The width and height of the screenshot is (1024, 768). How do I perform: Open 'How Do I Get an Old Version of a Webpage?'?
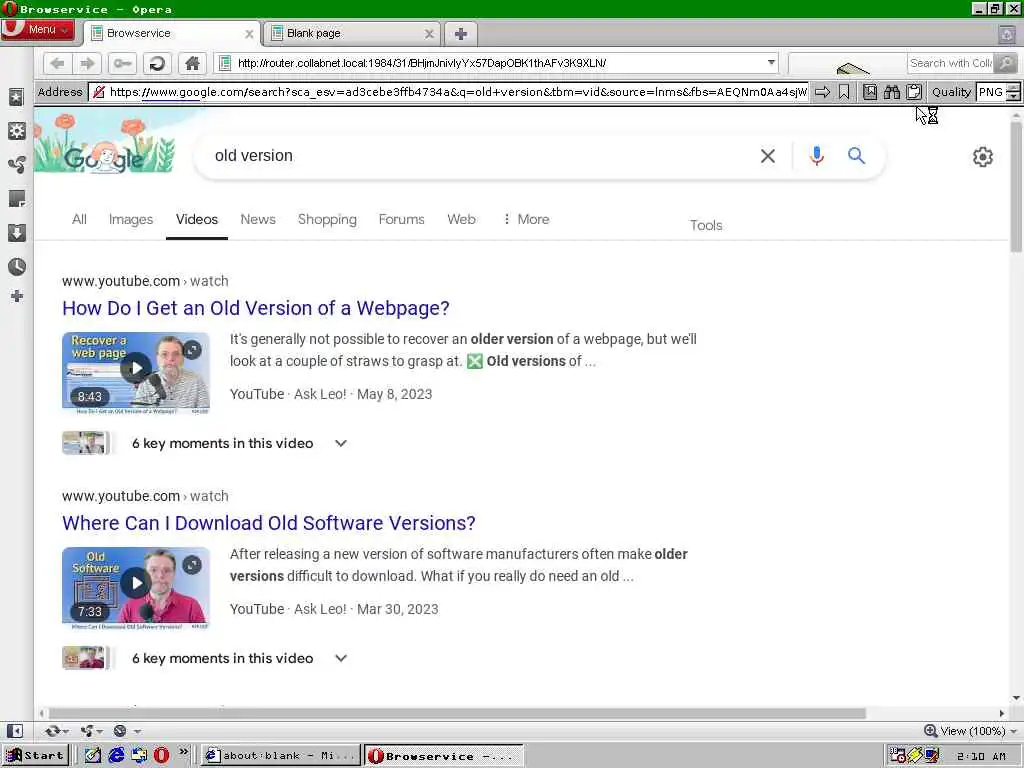tap(256, 308)
